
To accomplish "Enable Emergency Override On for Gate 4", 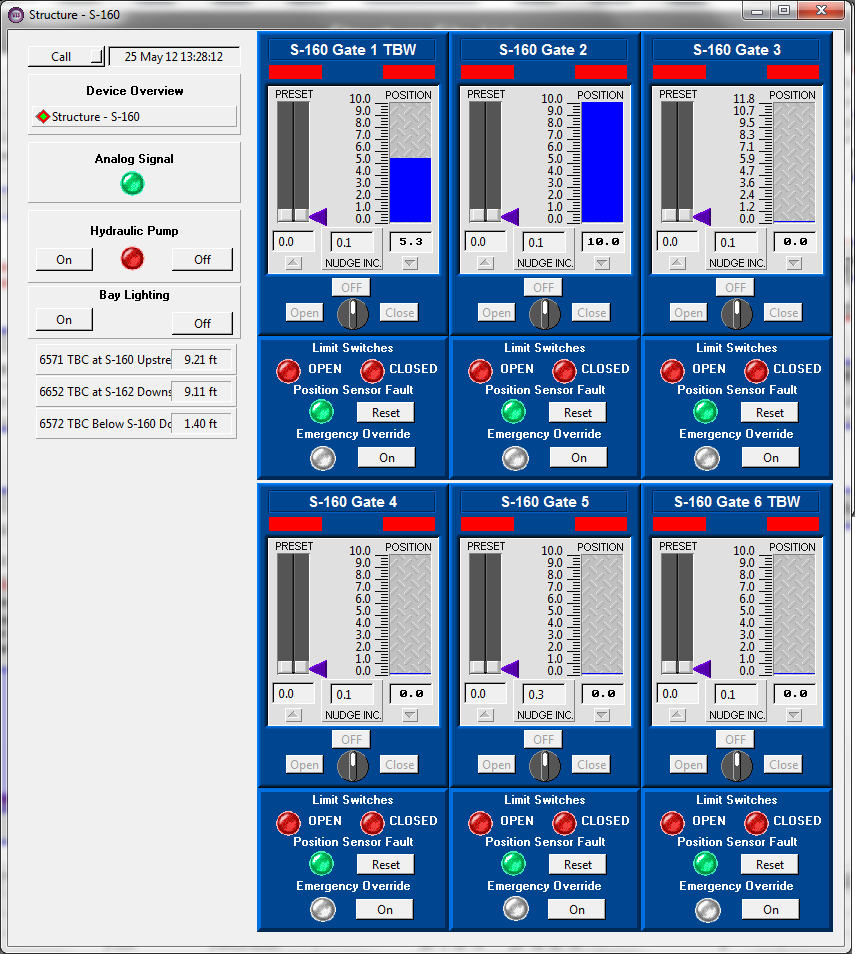I will click(x=385, y=910).
